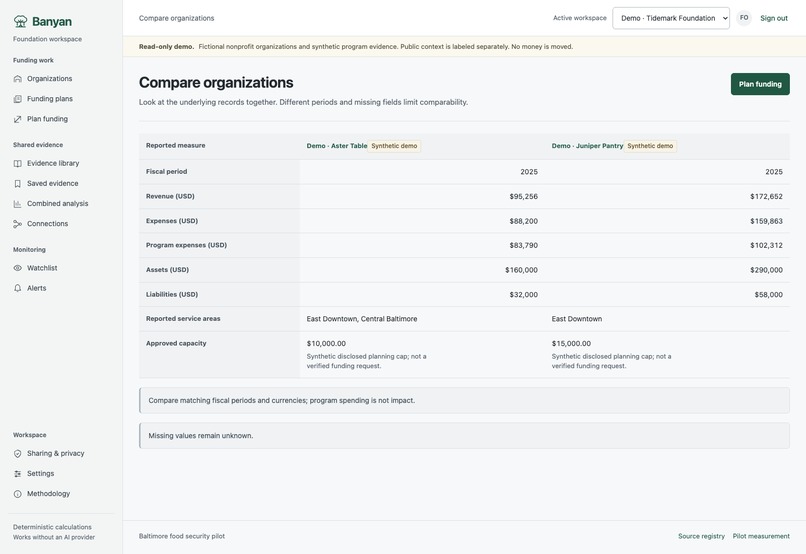Click the Methodology info icon
Screen dimensions: 806x554
(17, 494)
